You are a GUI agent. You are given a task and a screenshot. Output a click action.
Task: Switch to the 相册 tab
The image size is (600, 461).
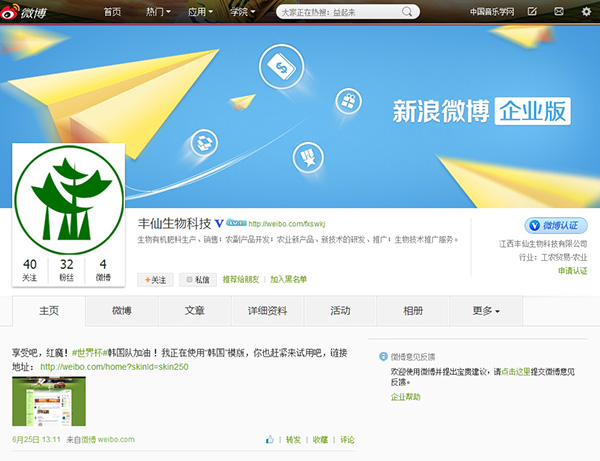point(412,311)
